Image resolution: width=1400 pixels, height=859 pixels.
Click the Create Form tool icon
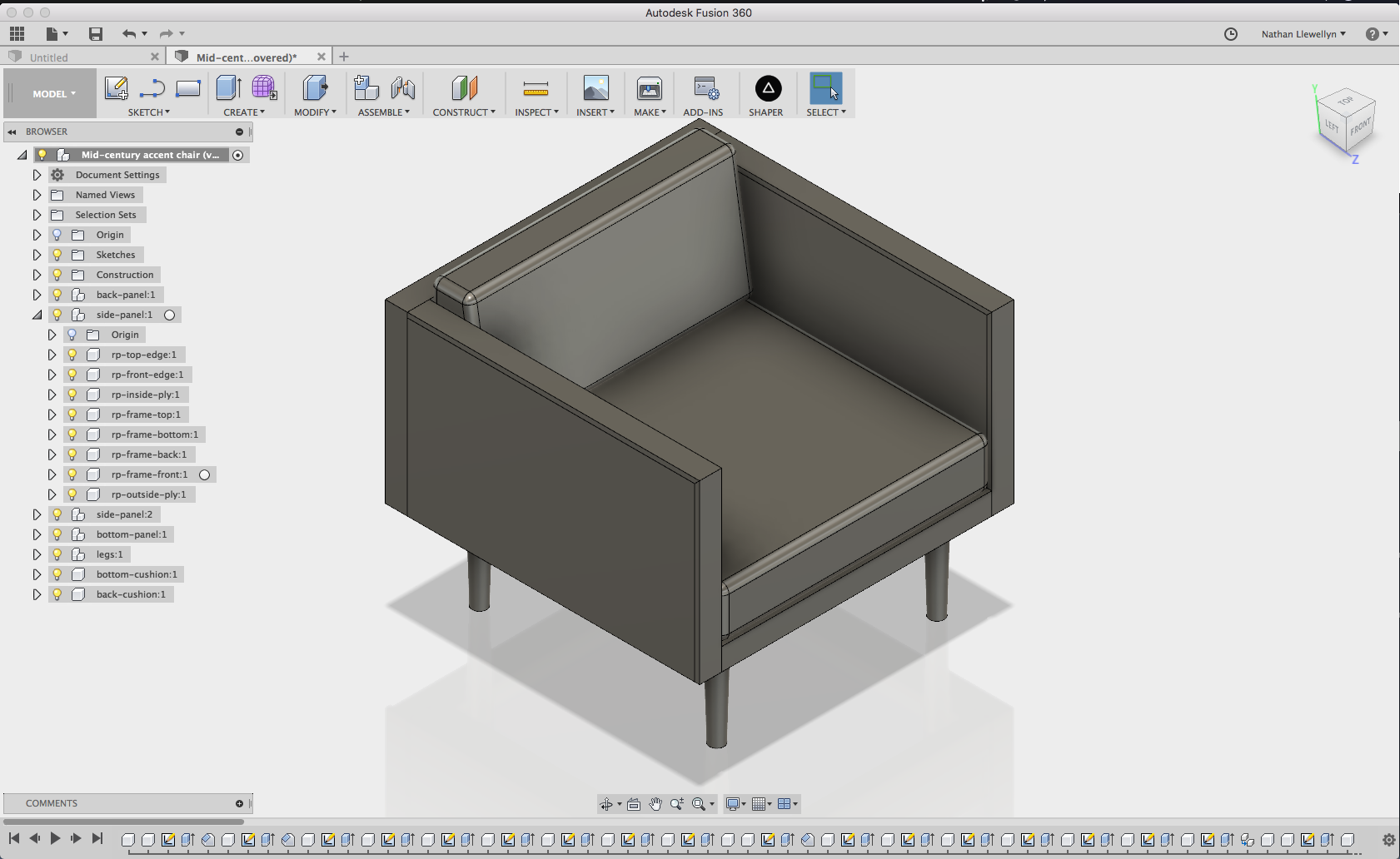click(264, 88)
